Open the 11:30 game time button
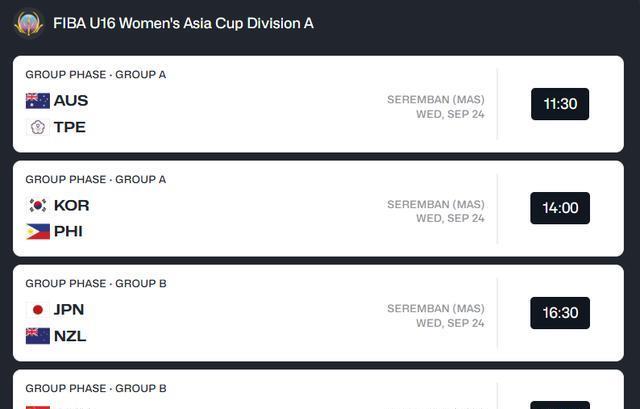Image resolution: width=640 pixels, height=409 pixels. coord(559,104)
